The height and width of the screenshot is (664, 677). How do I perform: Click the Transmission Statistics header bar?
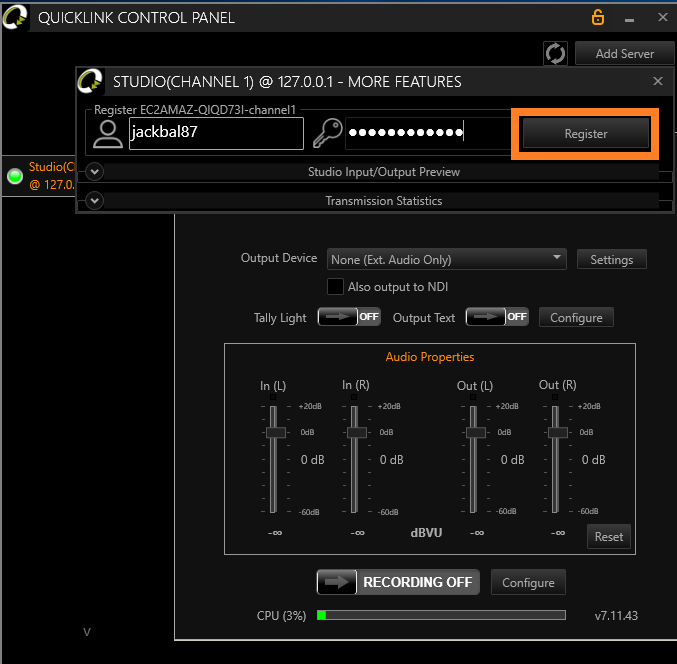382,201
